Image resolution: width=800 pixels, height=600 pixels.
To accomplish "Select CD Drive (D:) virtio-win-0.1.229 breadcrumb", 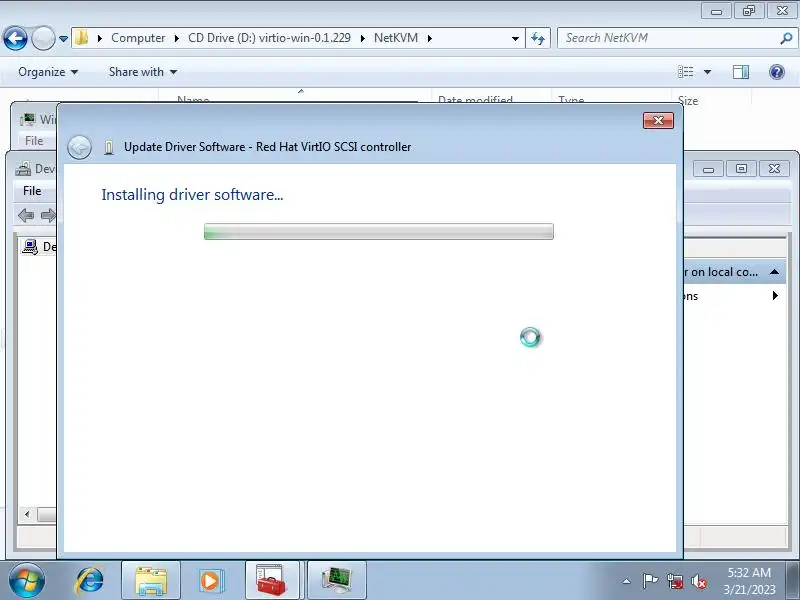I will 269,38.
